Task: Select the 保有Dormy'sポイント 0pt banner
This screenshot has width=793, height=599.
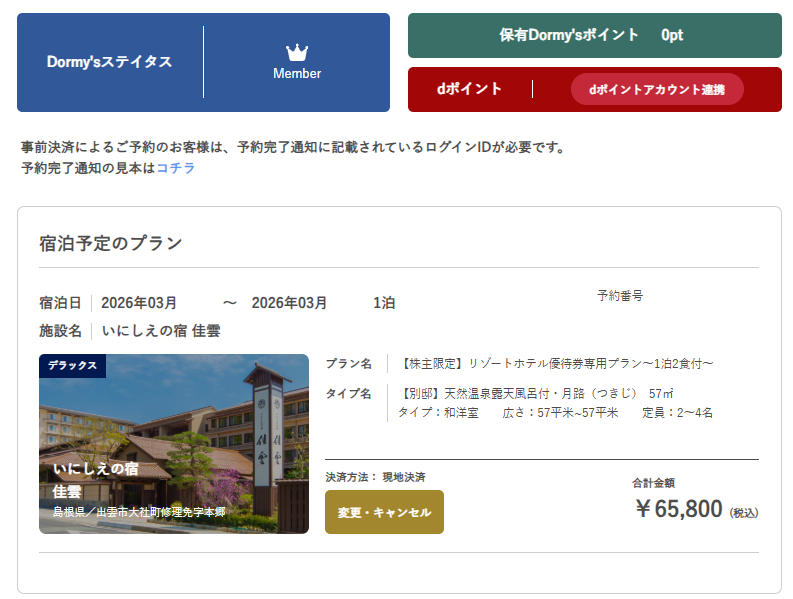Action: tap(594, 35)
